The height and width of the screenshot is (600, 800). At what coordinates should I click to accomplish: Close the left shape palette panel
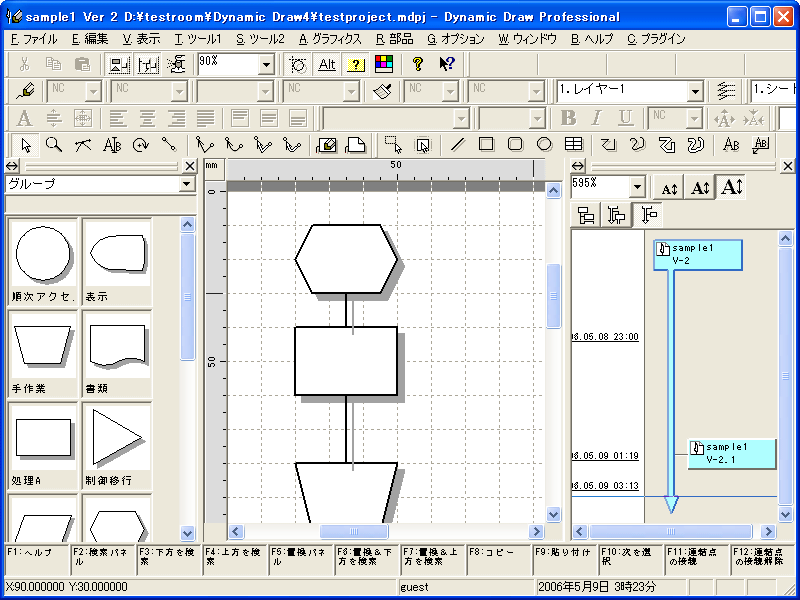[x=190, y=166]
